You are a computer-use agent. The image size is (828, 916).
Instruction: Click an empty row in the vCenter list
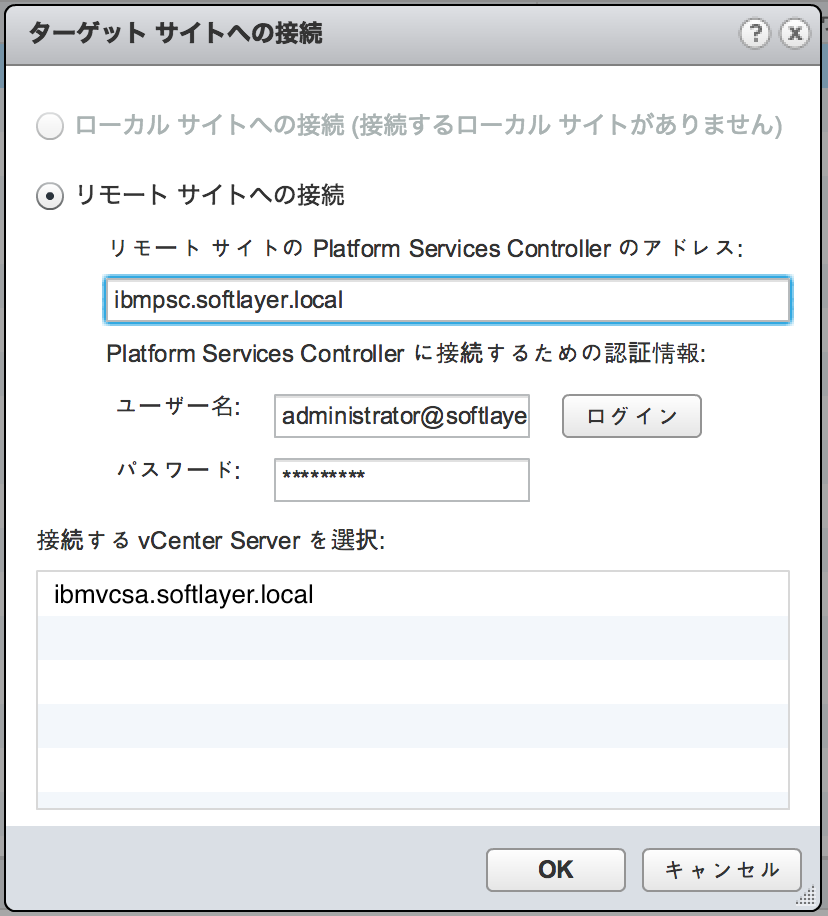coord(413,680)
